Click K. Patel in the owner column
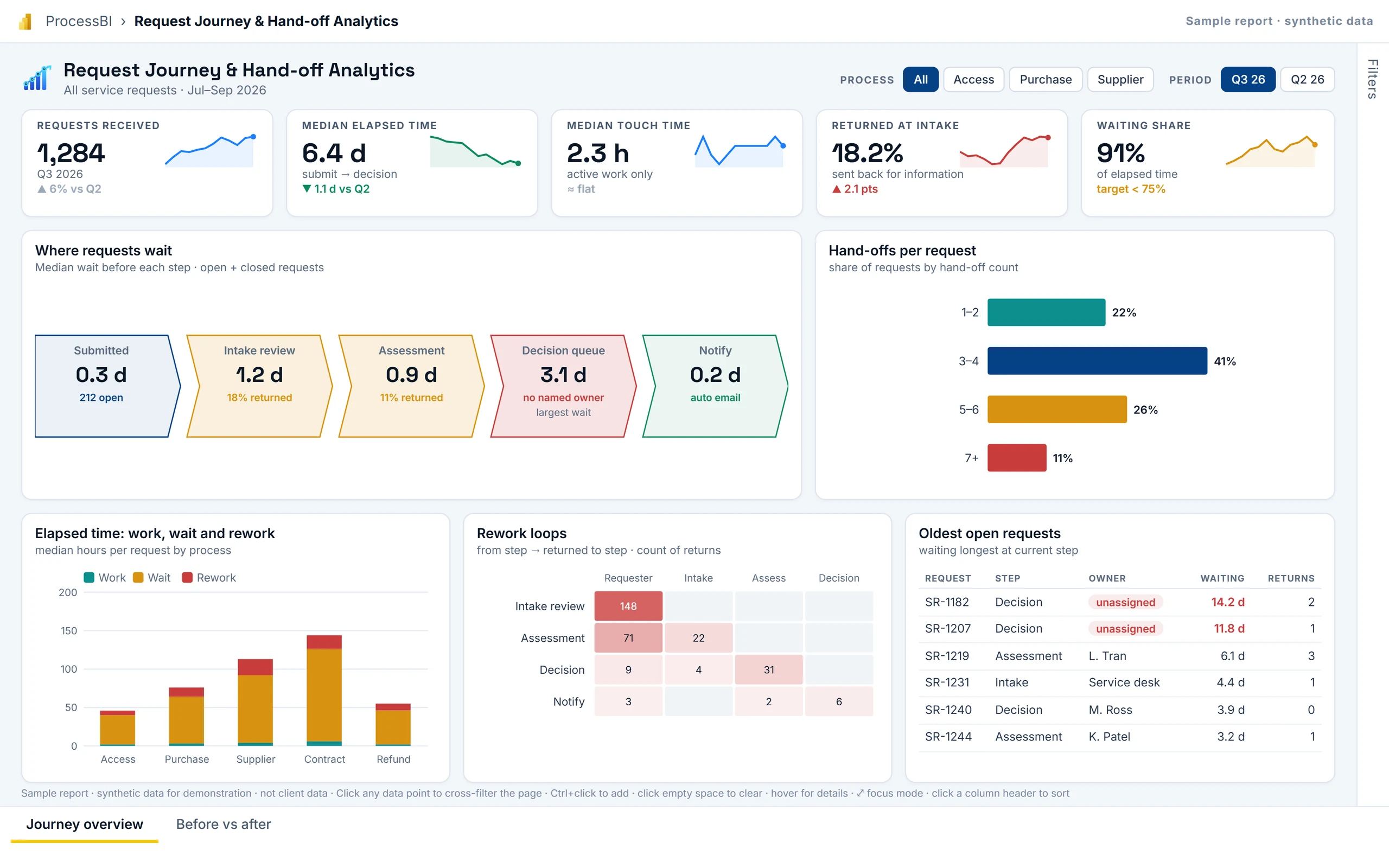Screen dimensions: 1389x868 click(1109, 737)
